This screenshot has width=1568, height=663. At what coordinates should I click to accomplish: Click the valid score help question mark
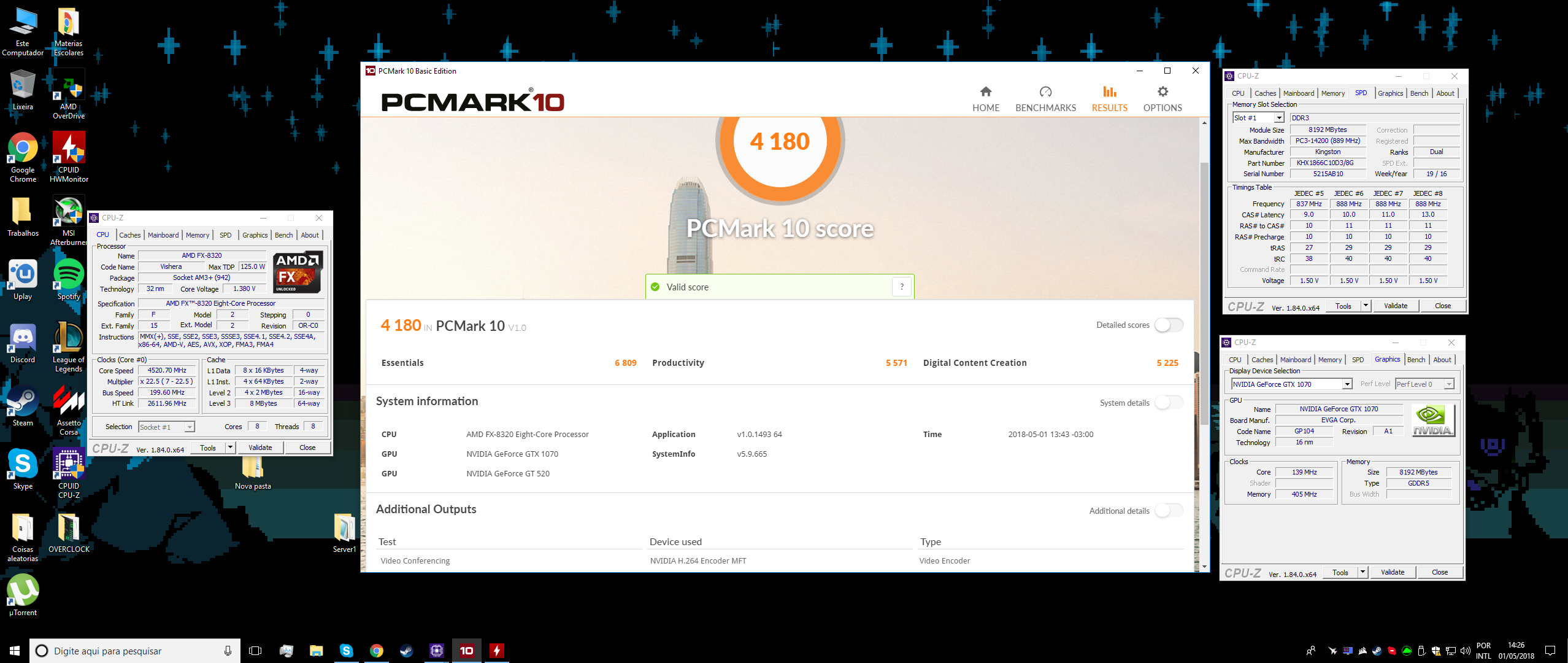[x=902, y=287]
